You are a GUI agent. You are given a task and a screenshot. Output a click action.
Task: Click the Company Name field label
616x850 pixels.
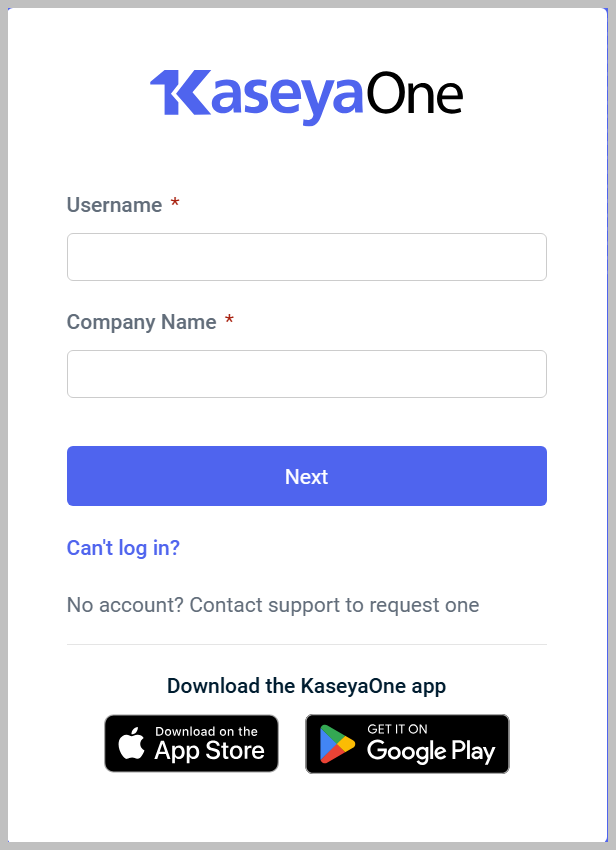click(142, 322)
